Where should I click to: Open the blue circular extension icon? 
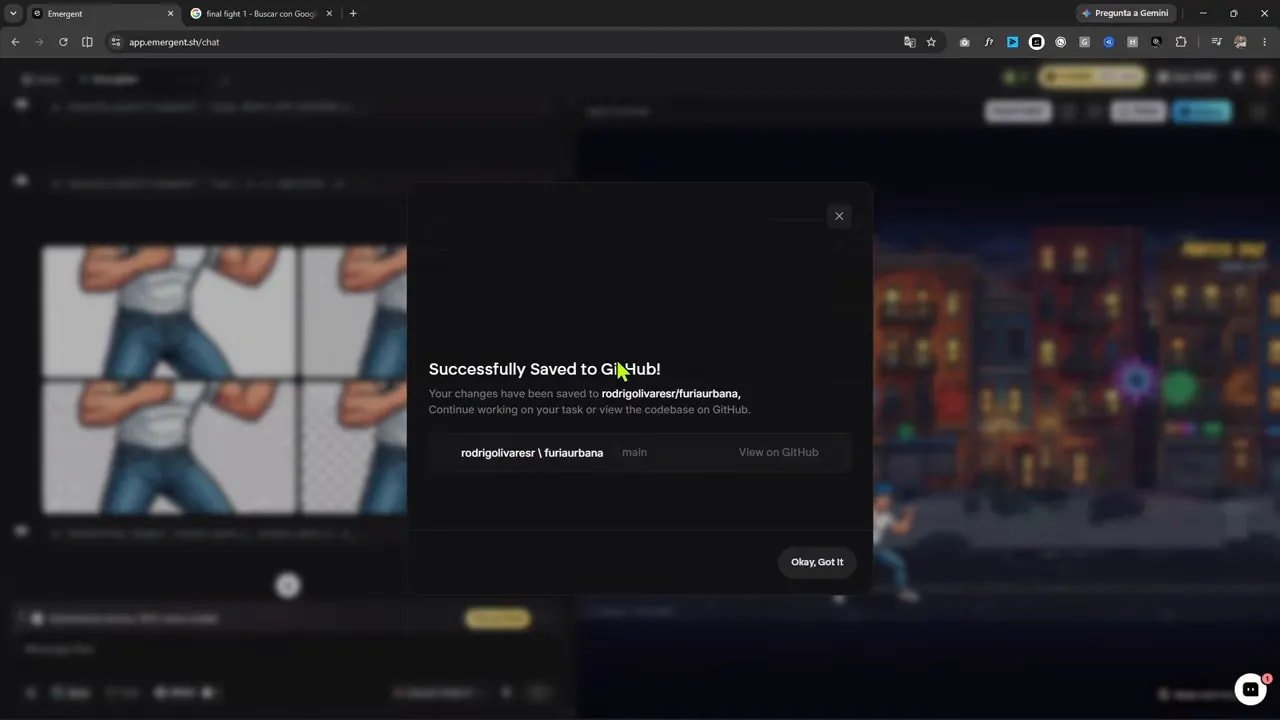[x=1109, y=42]
